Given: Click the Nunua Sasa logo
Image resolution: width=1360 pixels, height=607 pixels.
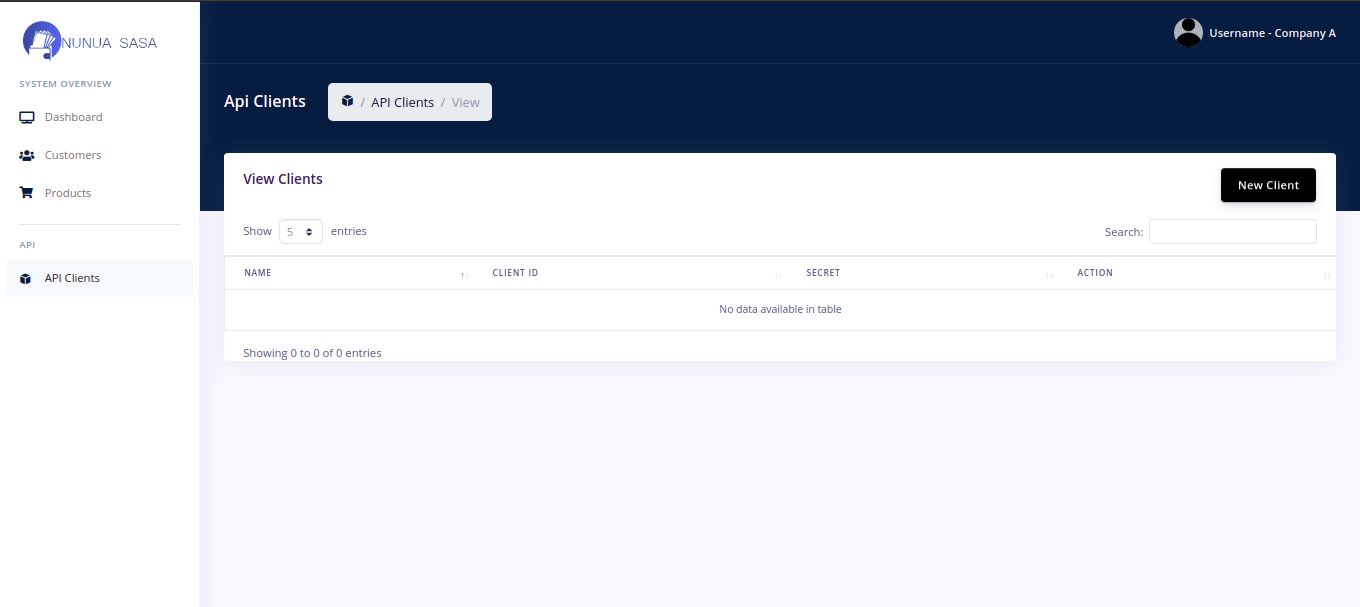Looking at the screenshot, I should [x=90, y=41].
